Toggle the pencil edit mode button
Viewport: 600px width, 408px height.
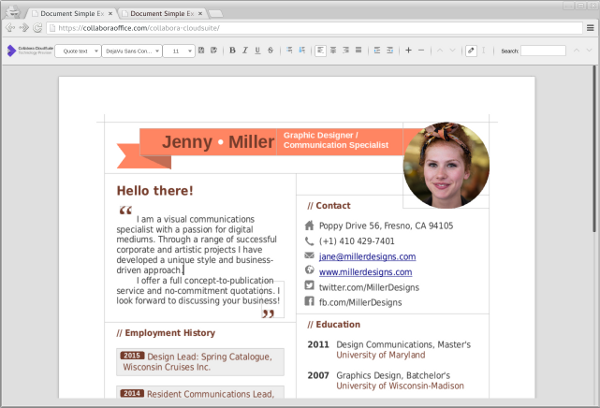(x=471, y=50)
